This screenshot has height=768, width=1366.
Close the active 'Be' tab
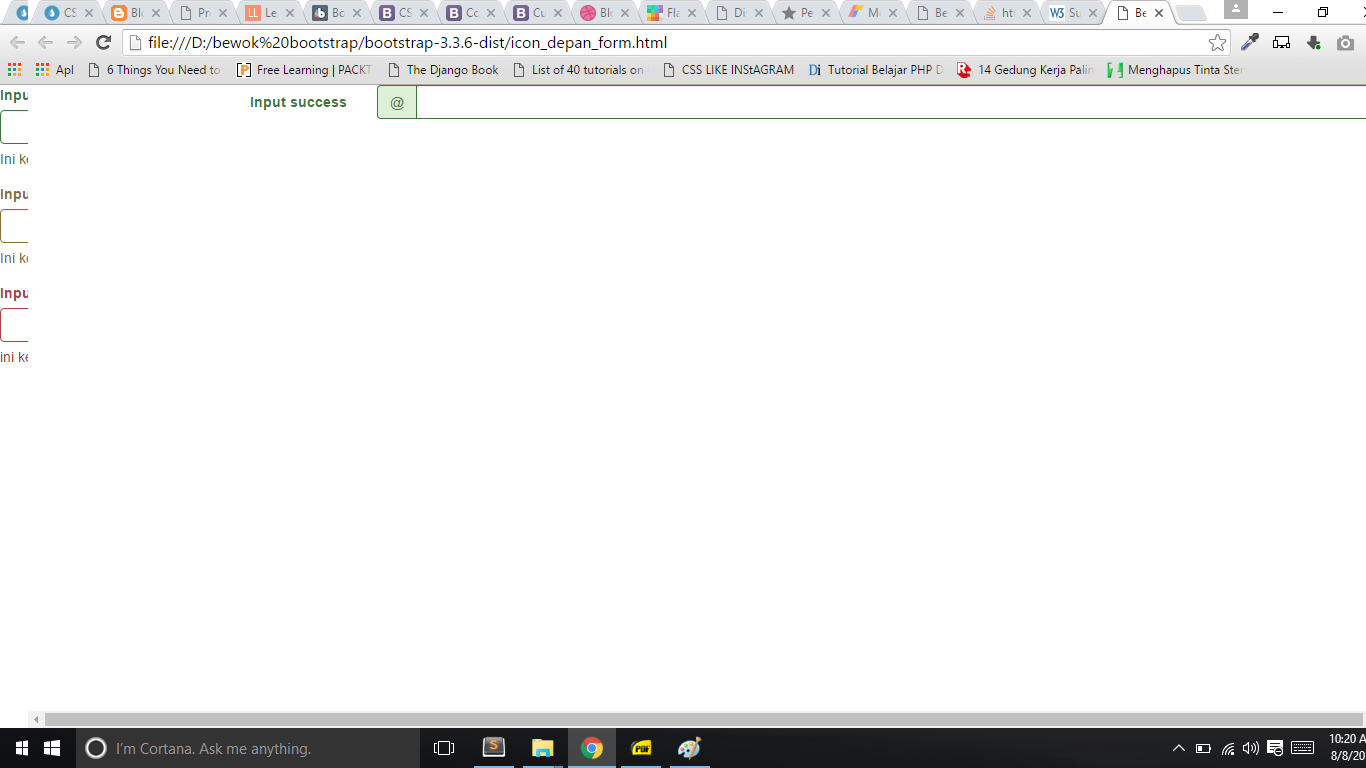[1159, 13]
